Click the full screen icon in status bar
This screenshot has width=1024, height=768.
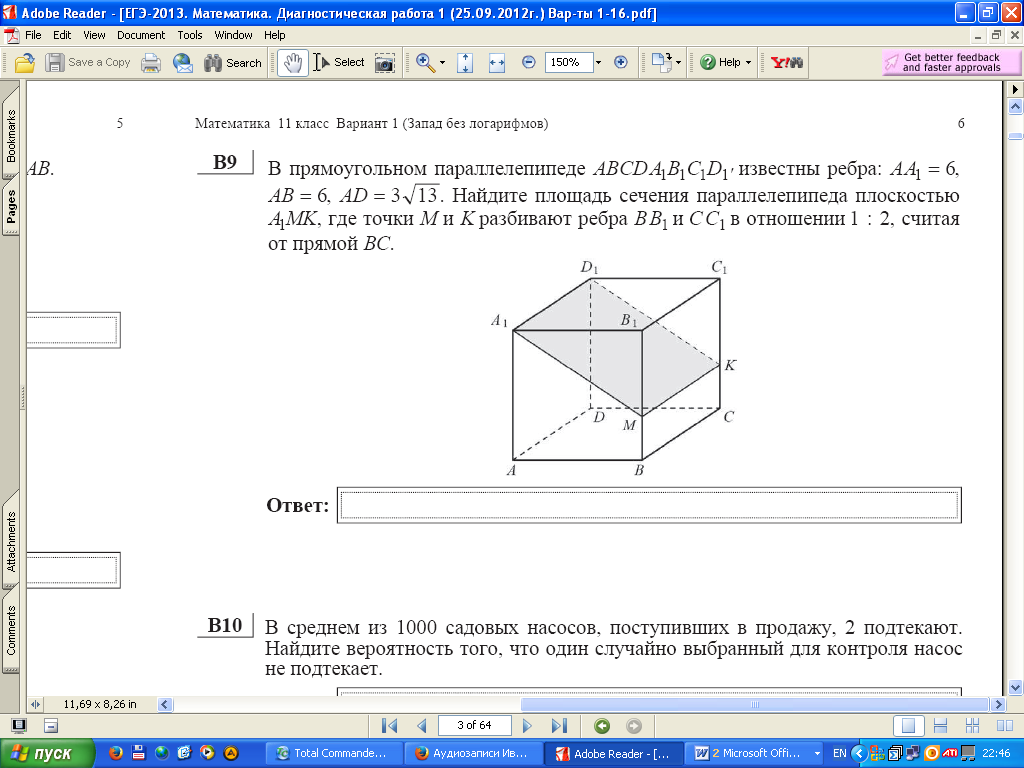click(x=19, y=726)
